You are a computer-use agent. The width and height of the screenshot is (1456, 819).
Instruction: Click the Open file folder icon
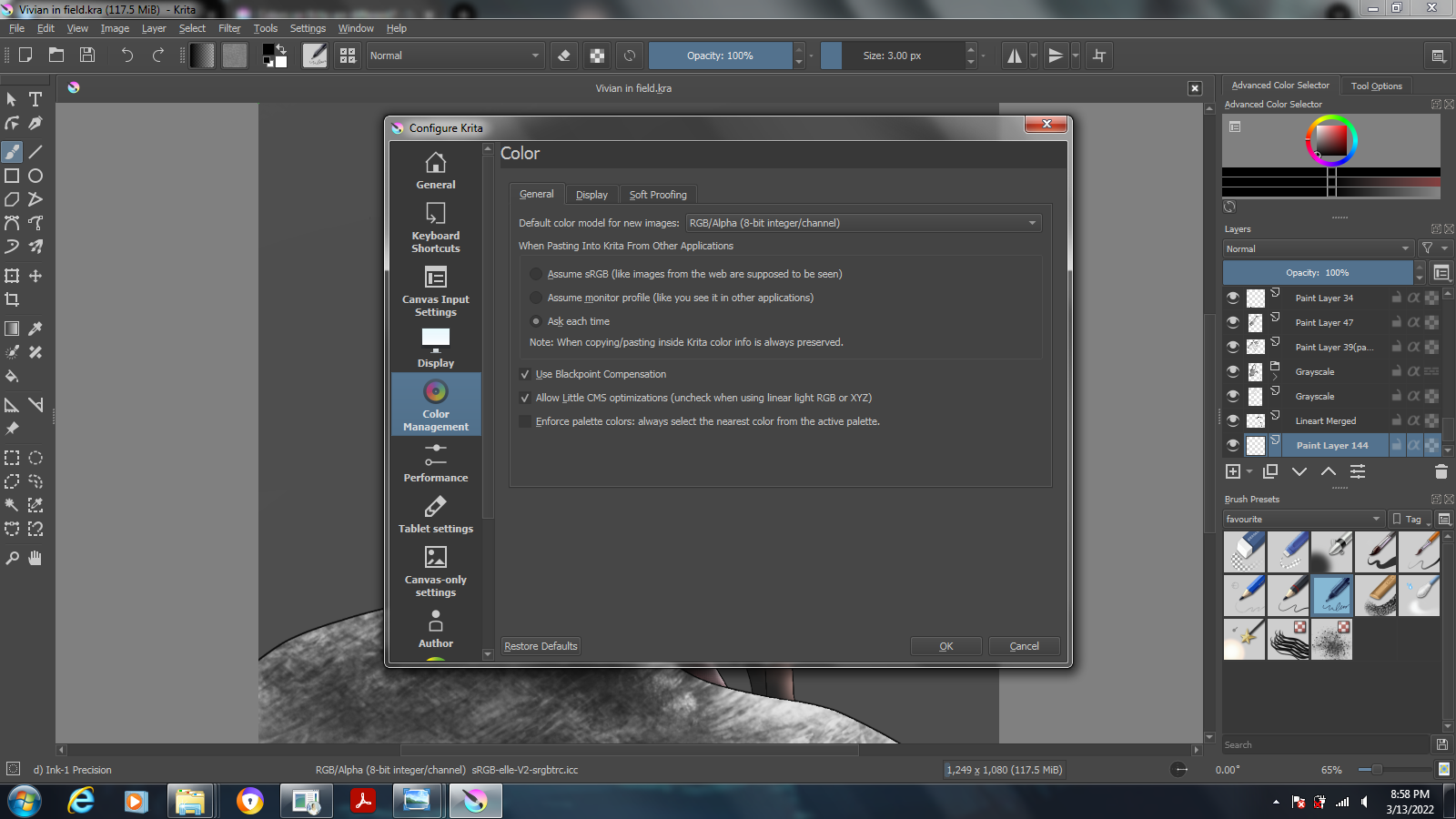click(x=56, y=56)
